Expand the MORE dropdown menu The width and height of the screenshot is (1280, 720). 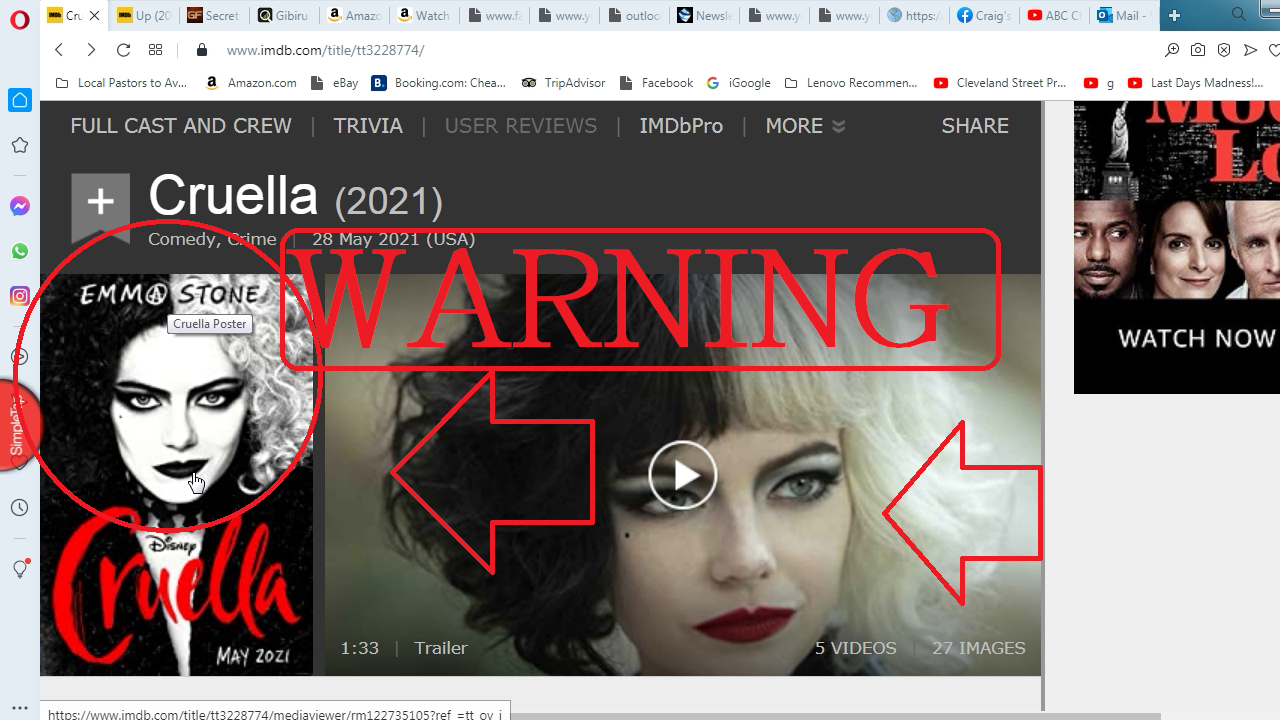805,126
